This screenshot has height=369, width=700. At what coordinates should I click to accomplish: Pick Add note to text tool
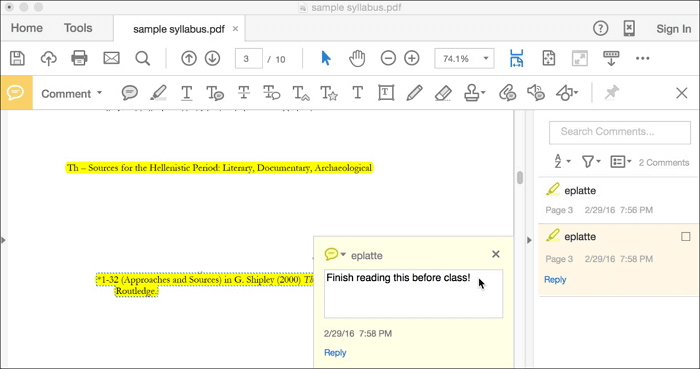click(x=215, y=93)
